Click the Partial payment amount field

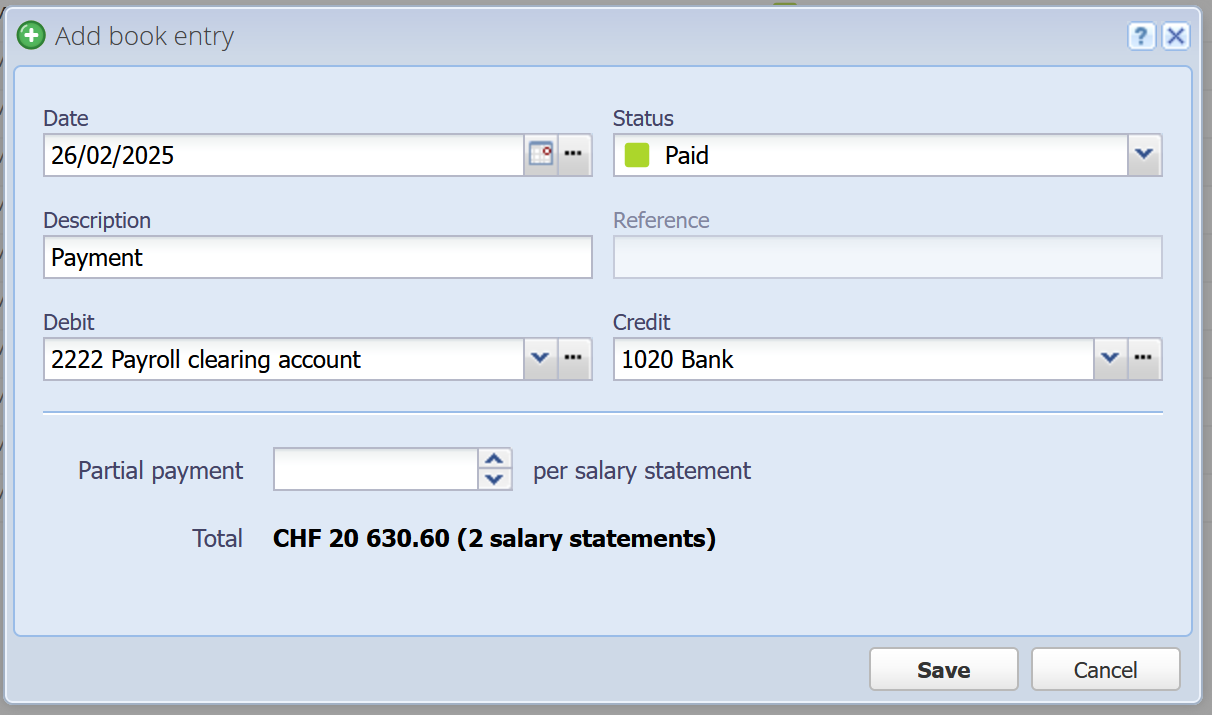[377, 469]
